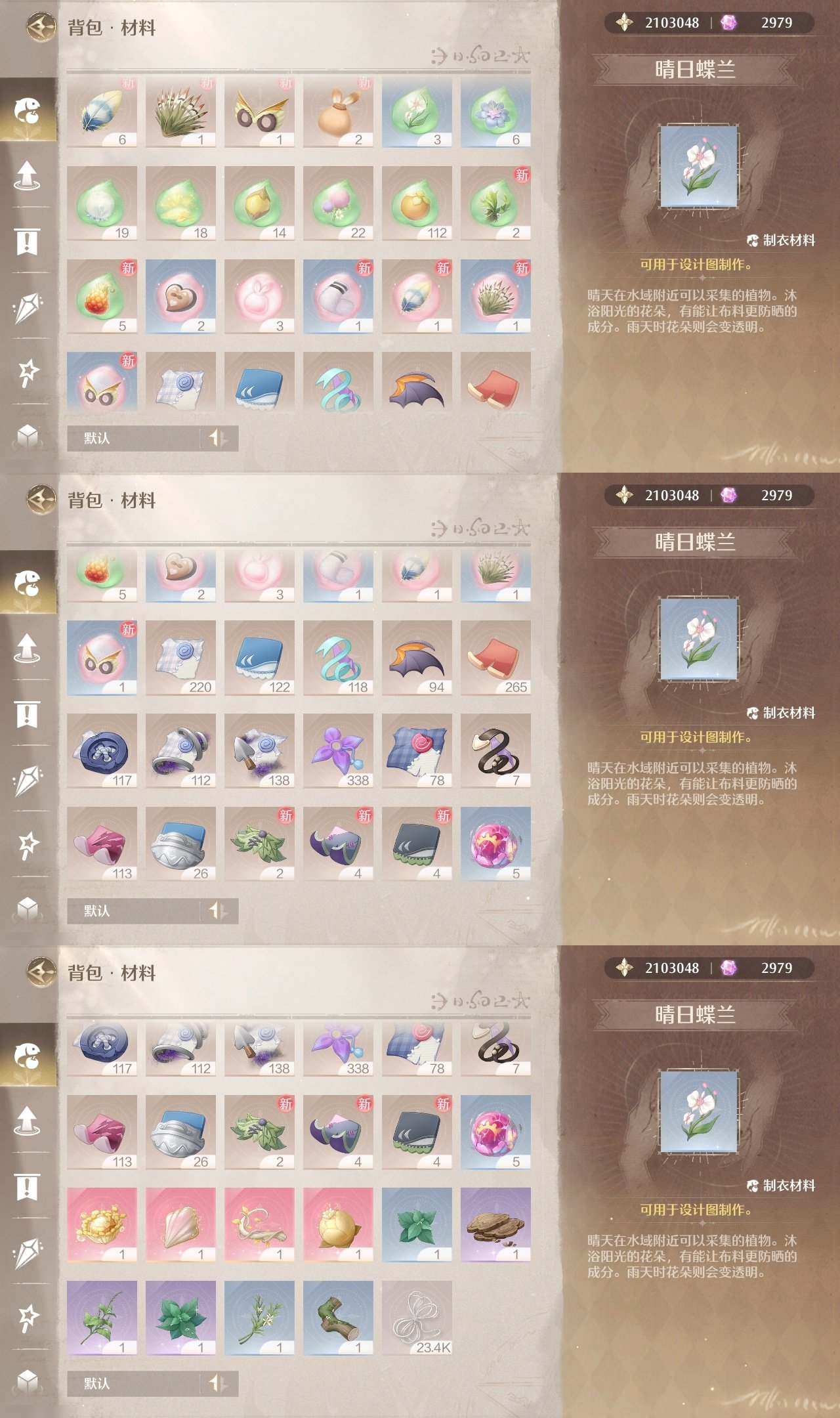Switch to the upgrade arrow tab in topmost sidebar

(x=27, y=176)
